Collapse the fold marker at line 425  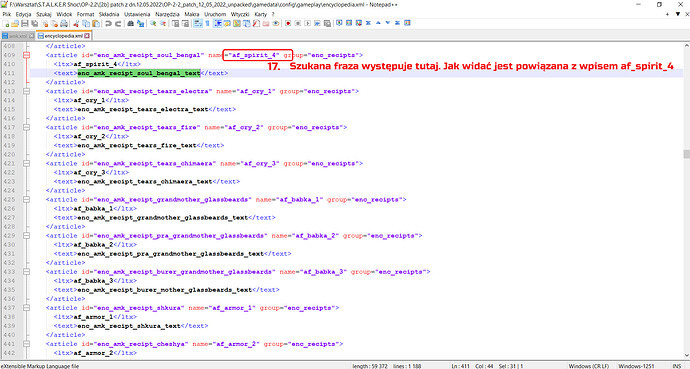26,199
